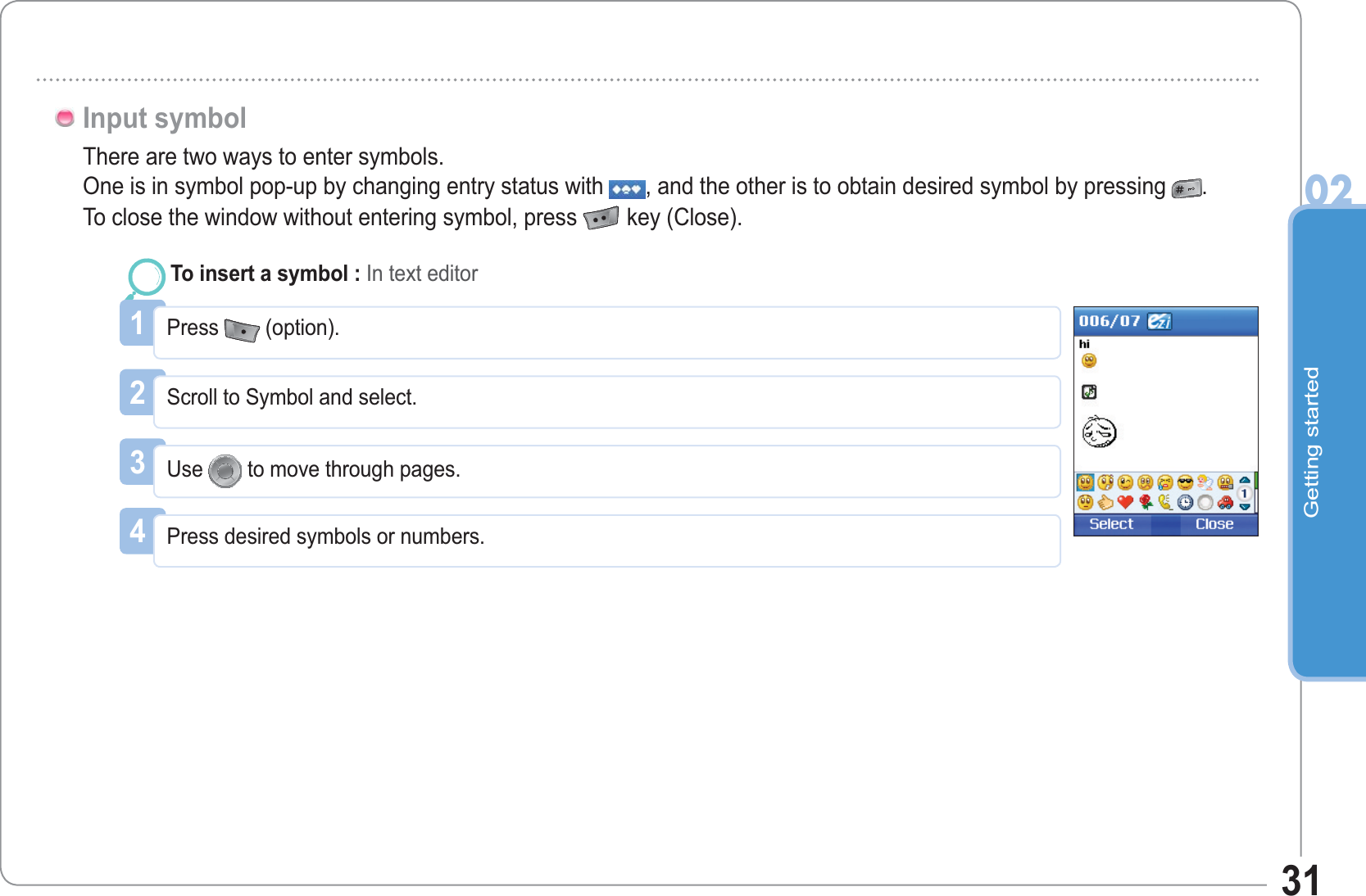This screenshot has height=896, width=1366.
Task: Insert the red car symbol
Action: 1225,502
